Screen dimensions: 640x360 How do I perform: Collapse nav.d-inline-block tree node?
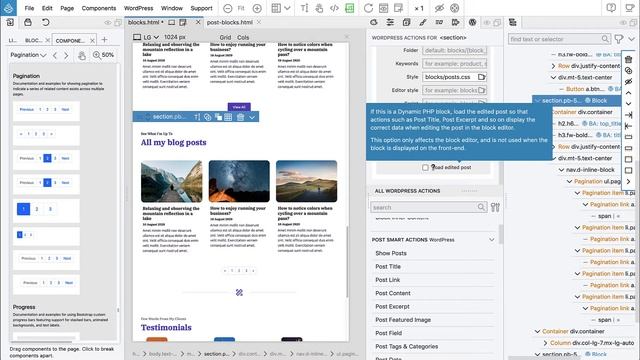(562, 170)
